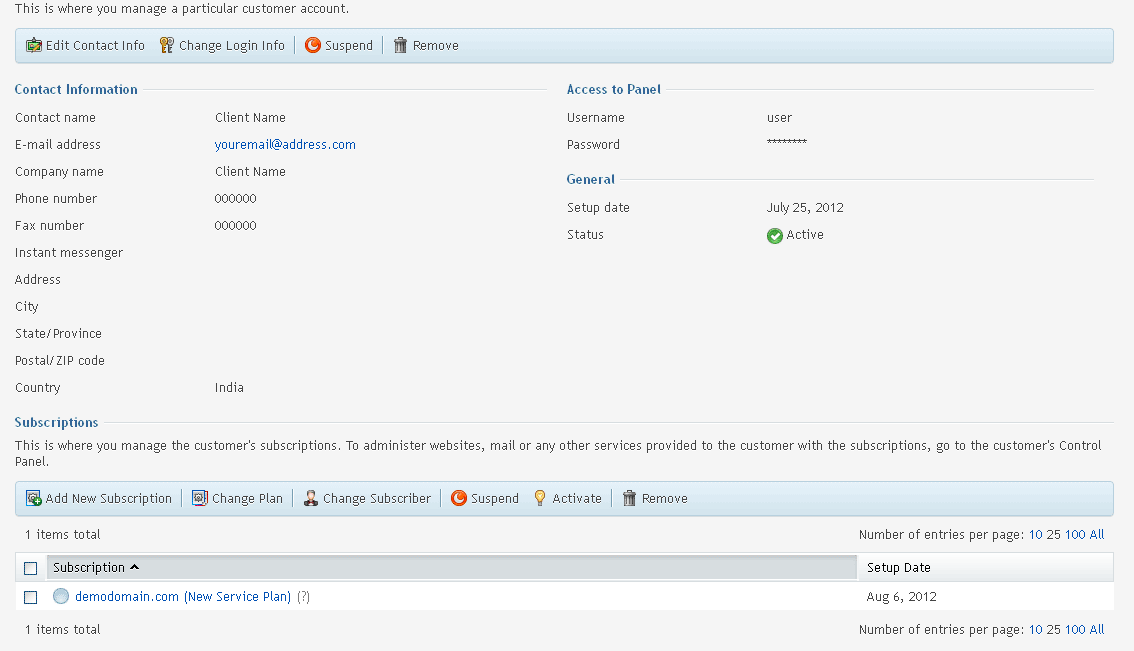Click the Activate lightbulb icon
Viewport: 1134px width, 651px height.
click(x=540, y=498)
